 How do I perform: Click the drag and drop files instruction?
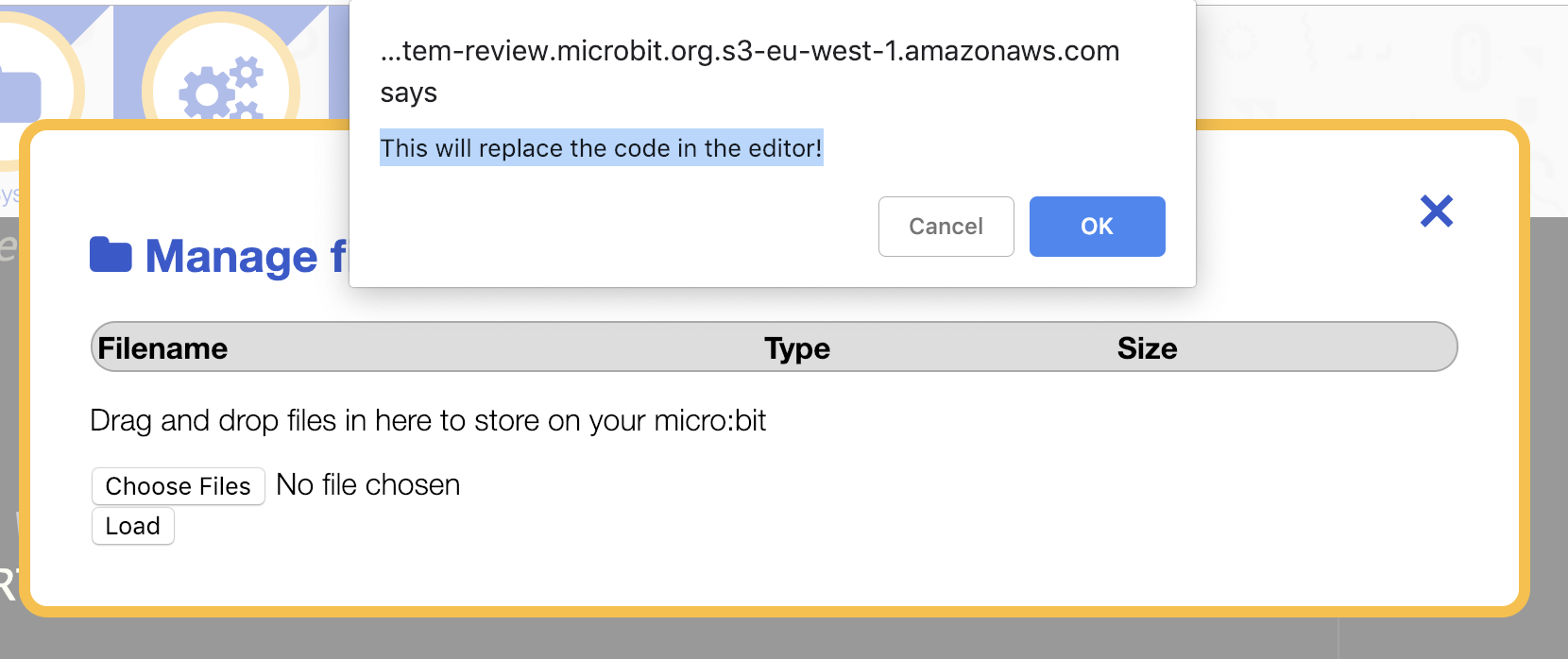pyautogui.click(x=428, y=420)
